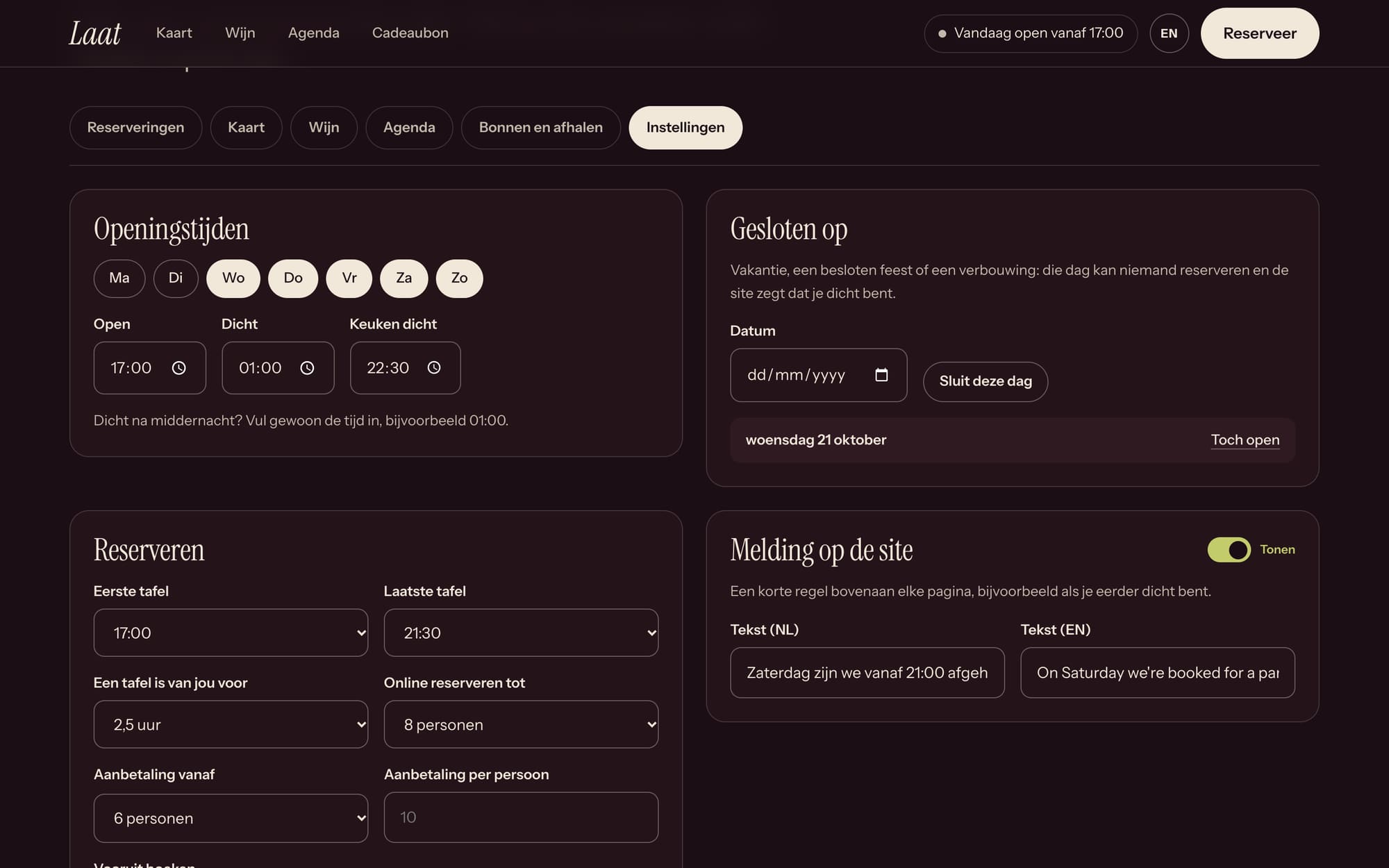Toggle Thursday (Do) opening day
The width and height of the screenshot is (1389, 868).
[x=293, y=278]
